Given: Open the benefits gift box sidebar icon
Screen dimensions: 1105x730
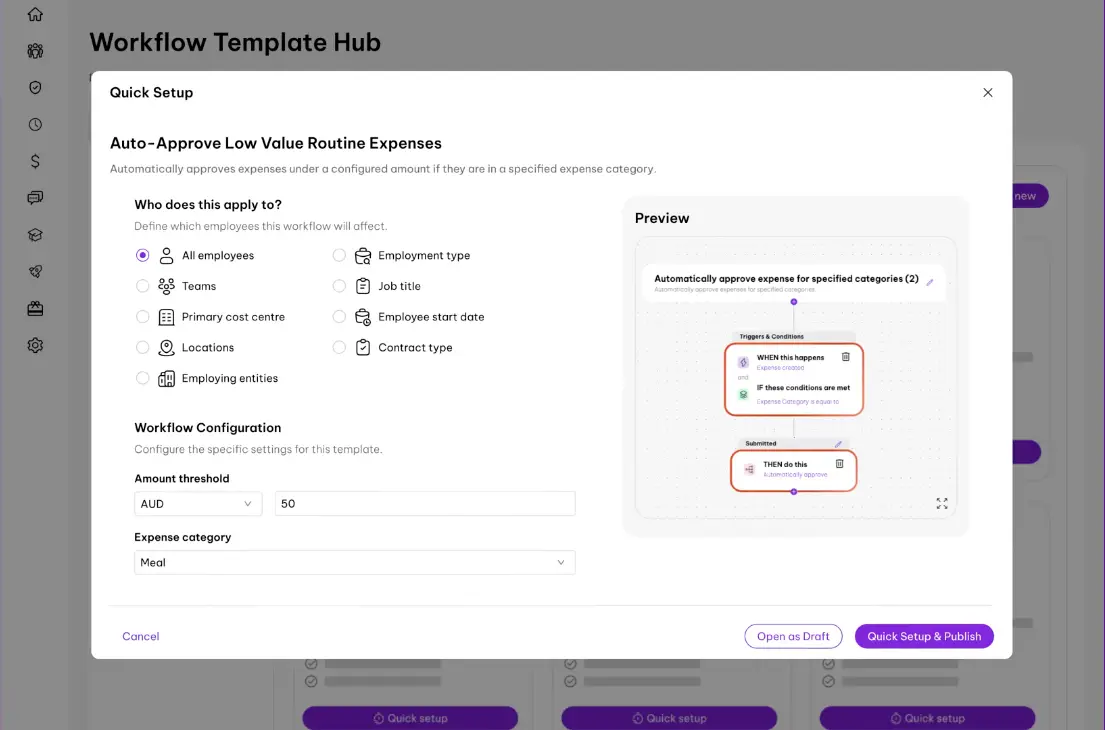Looking at the screenshot, I should 35,308.
